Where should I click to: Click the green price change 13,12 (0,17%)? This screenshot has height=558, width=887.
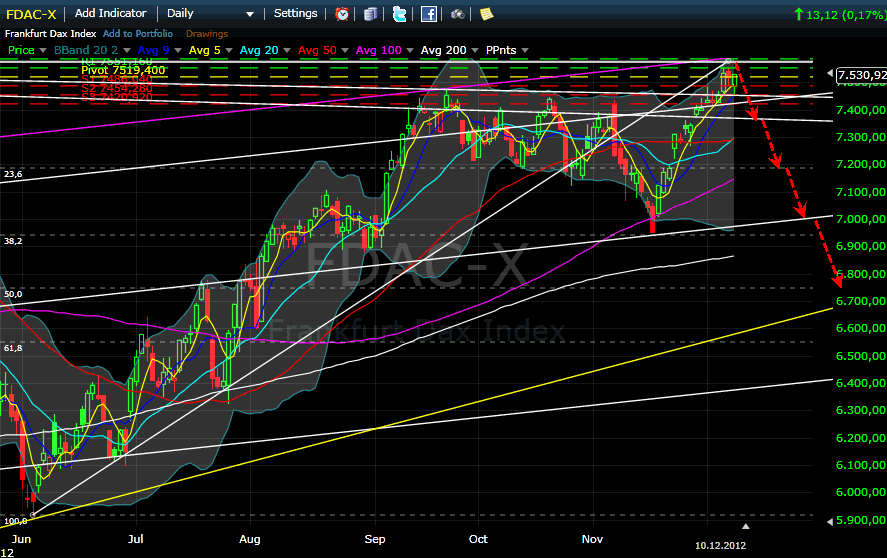pyautogui.click(x=840, y=15)
